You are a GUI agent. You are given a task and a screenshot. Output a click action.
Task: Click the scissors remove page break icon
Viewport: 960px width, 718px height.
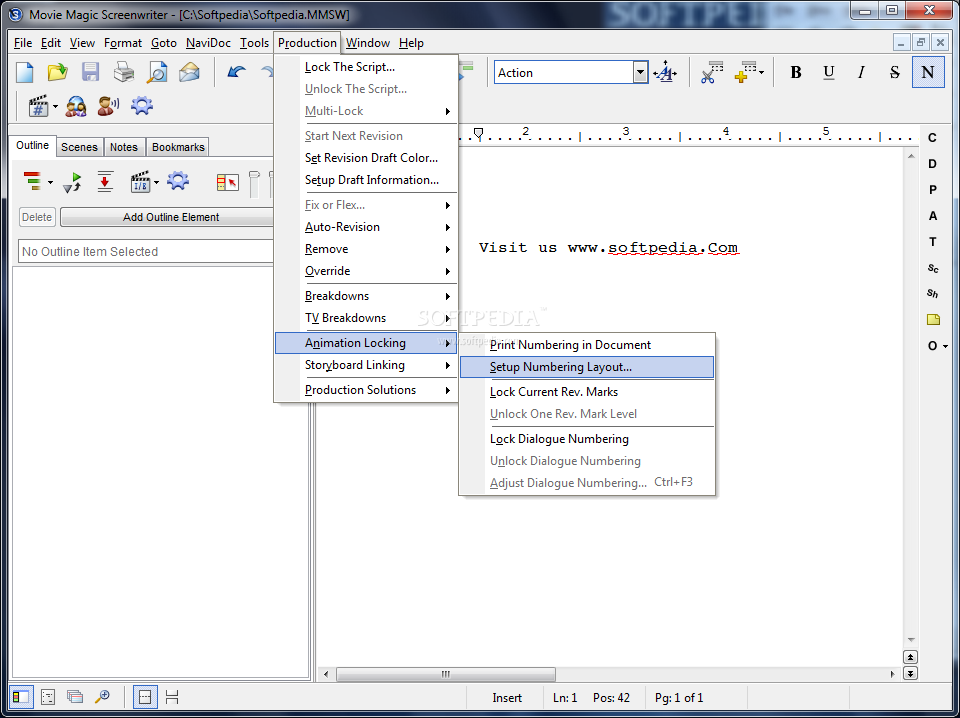coord(711,72)
